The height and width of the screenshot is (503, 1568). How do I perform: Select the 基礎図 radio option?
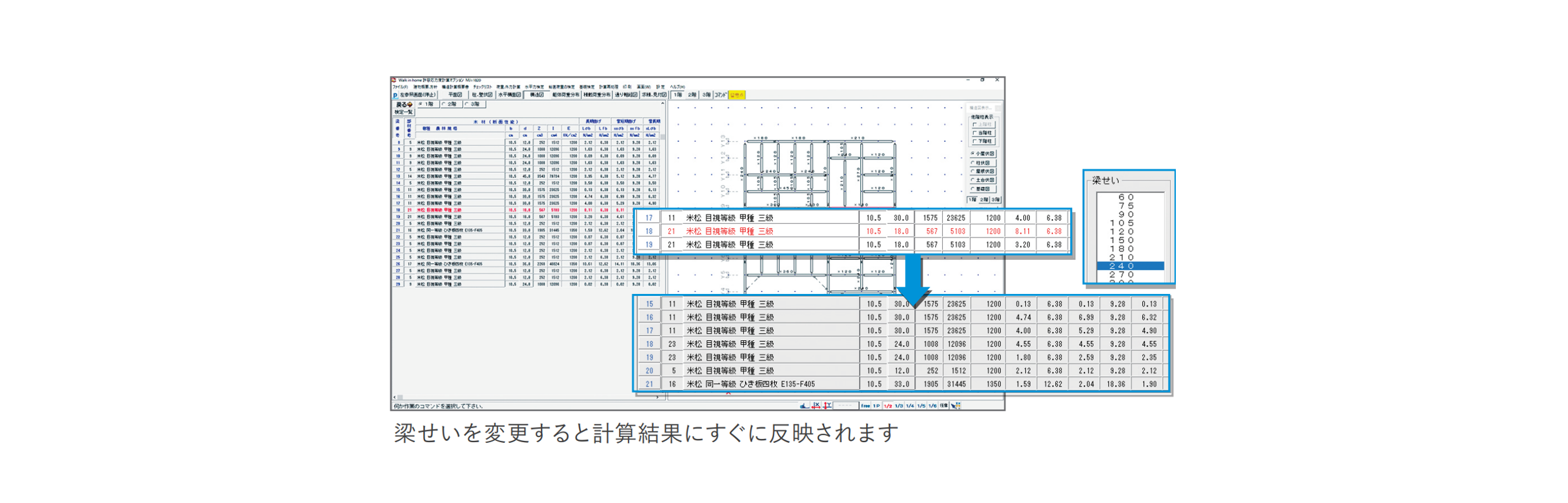983,189
